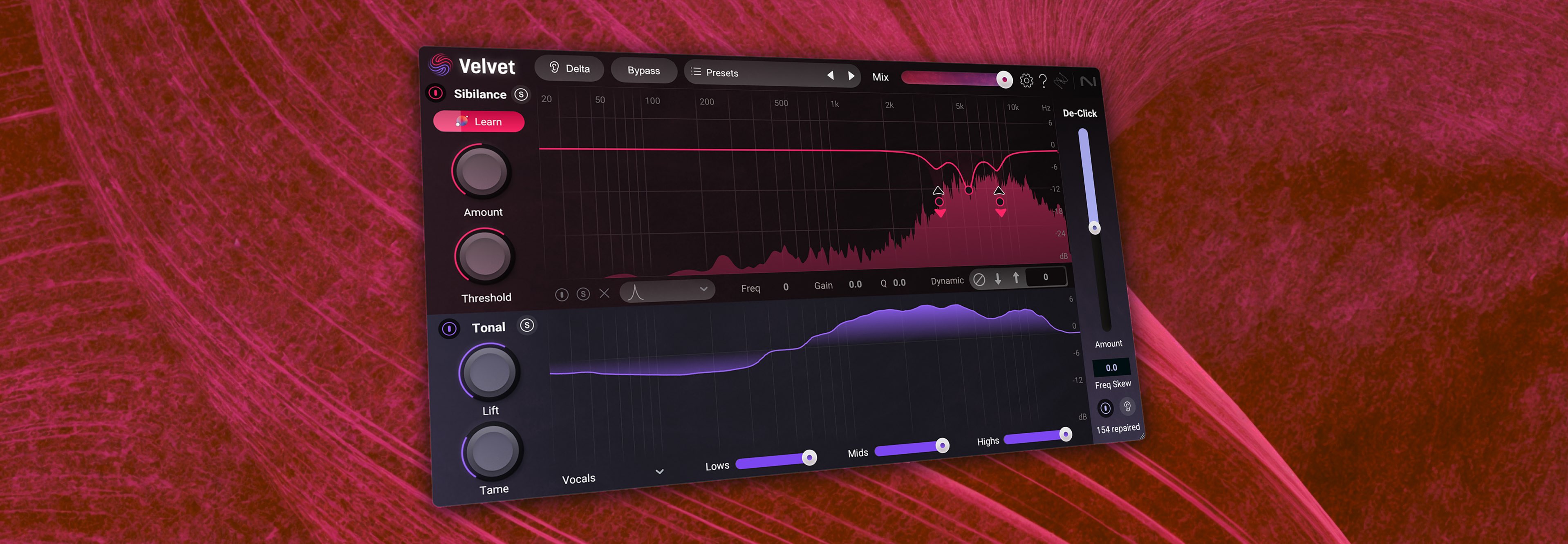The image size is (1568, 544).
Task: Click the 'Tonal' label text
Action: coord(488,328)
